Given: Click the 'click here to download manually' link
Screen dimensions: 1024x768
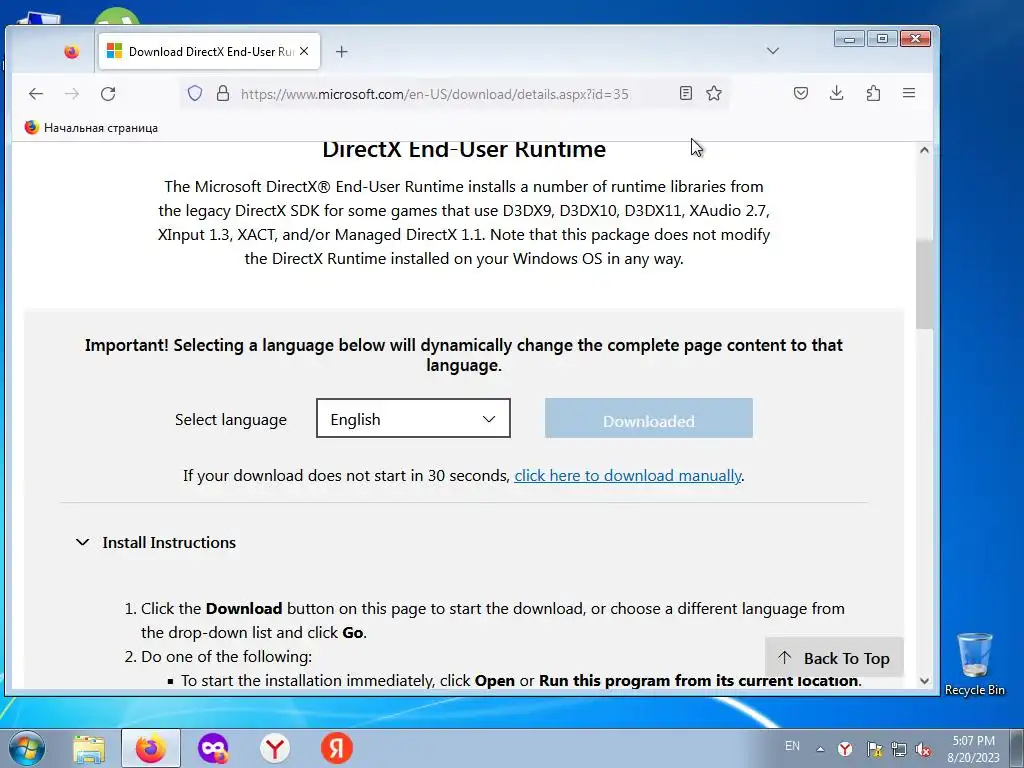Looking at the screenshot, I should [628, 475].
